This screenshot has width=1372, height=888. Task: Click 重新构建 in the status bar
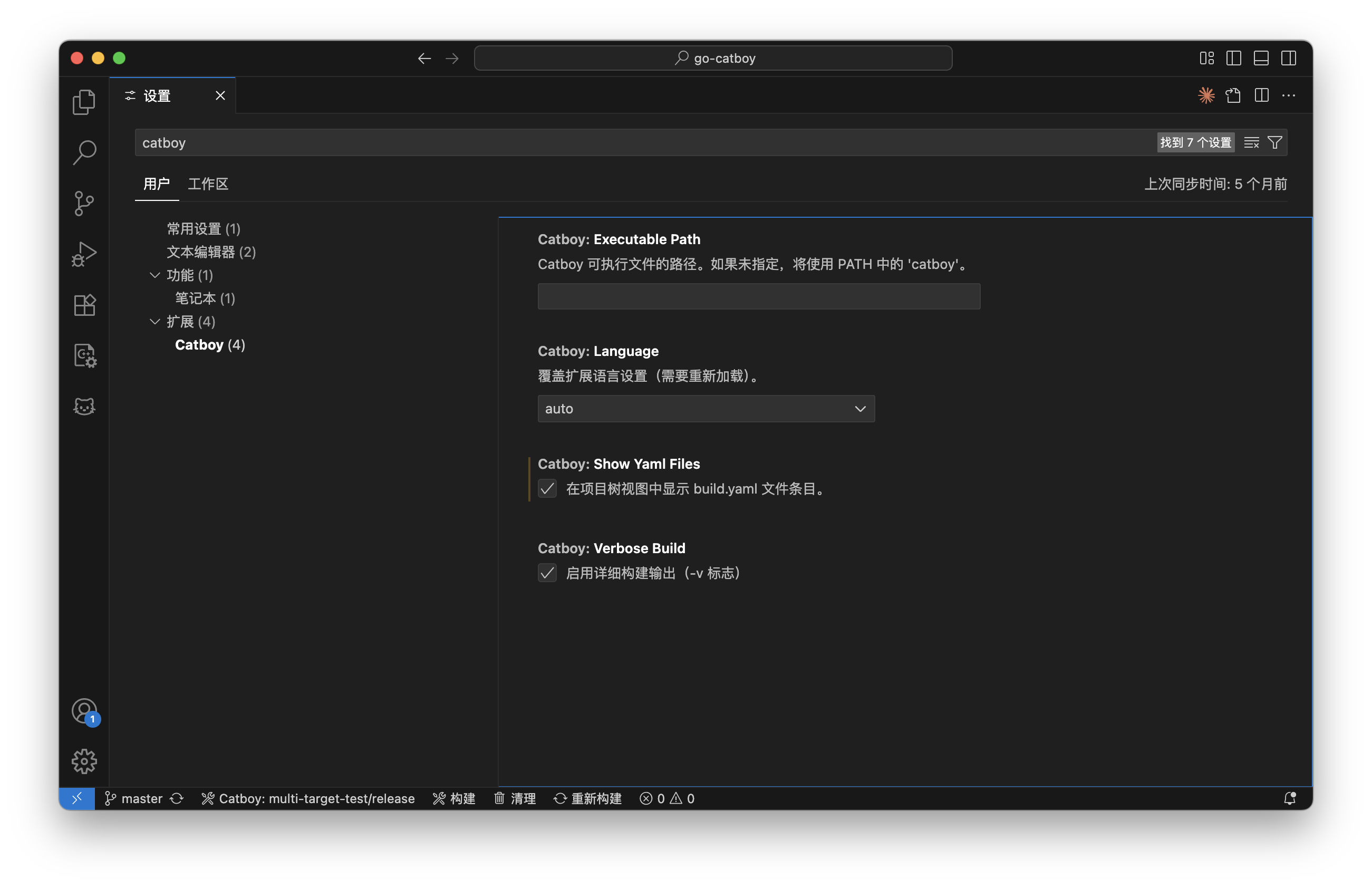(587, 799)
